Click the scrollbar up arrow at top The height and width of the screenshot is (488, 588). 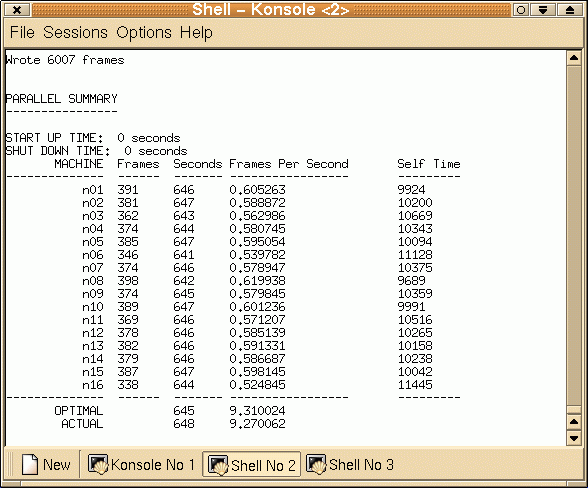(574, 58)
